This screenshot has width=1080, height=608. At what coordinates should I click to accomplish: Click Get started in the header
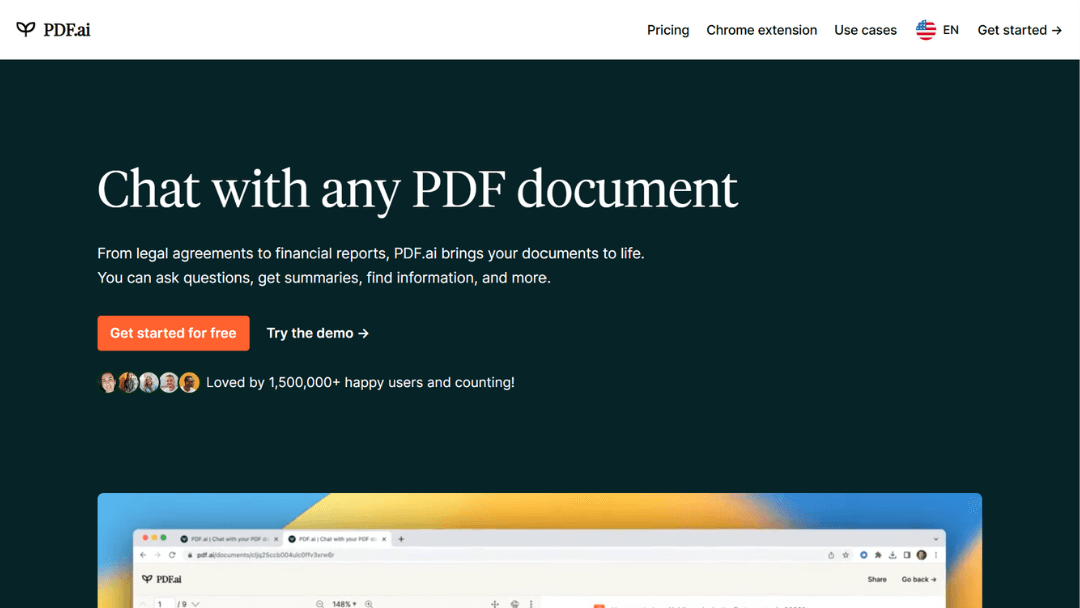1019,30
